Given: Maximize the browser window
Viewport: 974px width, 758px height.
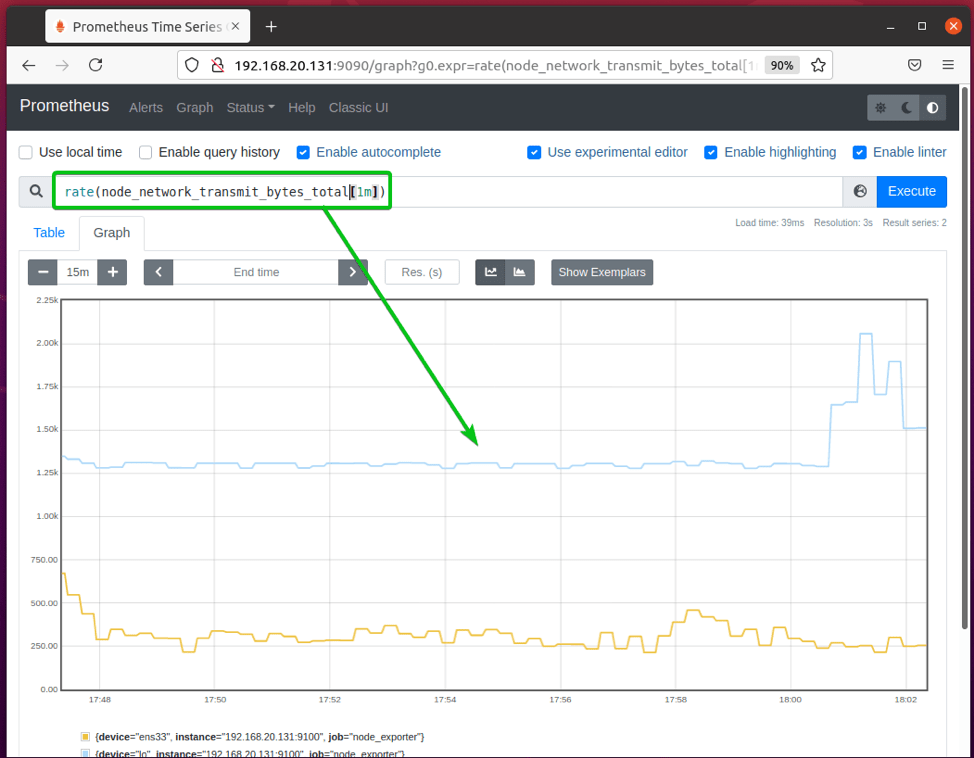Looking at the screenshot, I should click(x=922, y=26).
